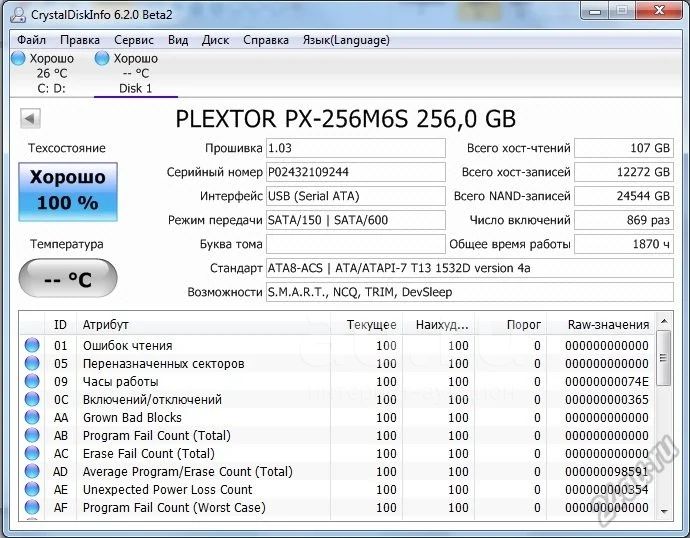Click the status icon for disk C: D:
Screen dimensions: 690x538
(x=18, y=58)
